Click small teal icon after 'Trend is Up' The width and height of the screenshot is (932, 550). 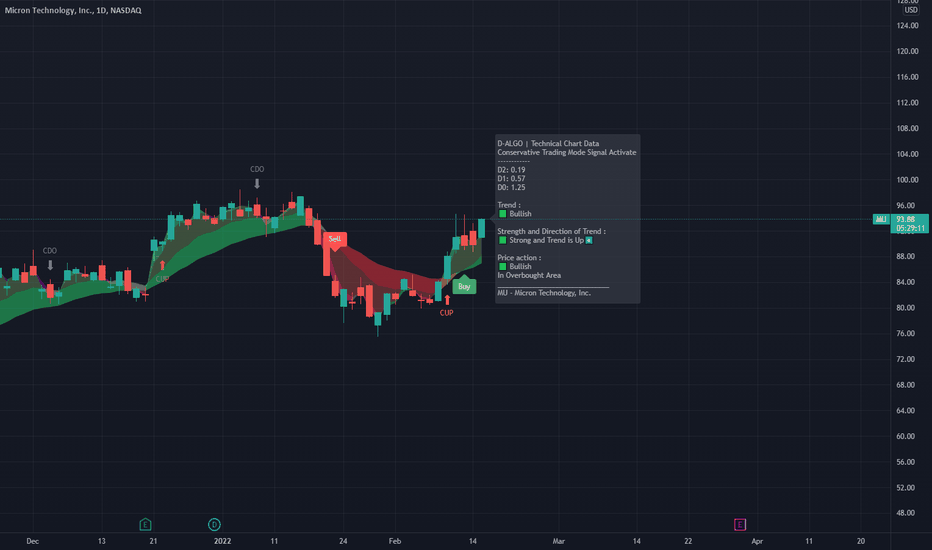[589, 240]
